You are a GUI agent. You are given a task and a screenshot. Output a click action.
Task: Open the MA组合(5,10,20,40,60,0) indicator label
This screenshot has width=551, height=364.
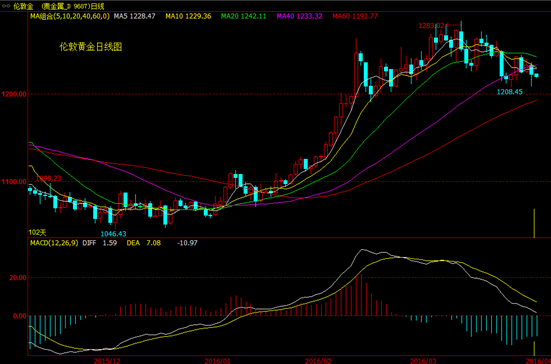click(x=70, y=16)
